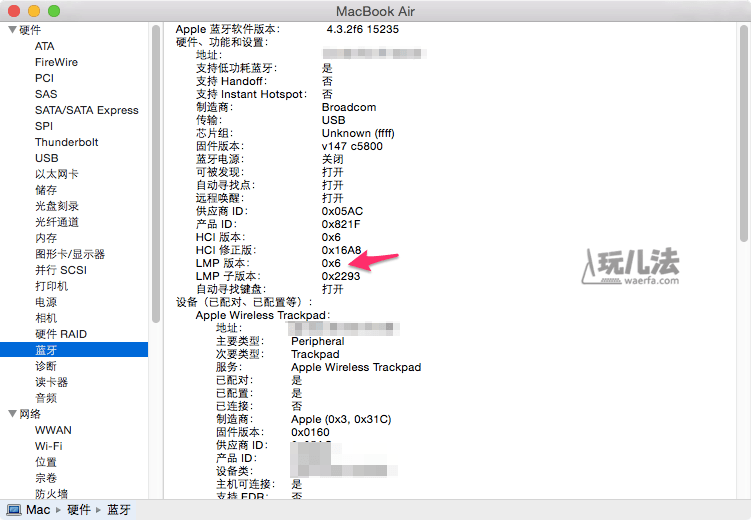Open 光盘刻录 entry

[x=57, y=206]
